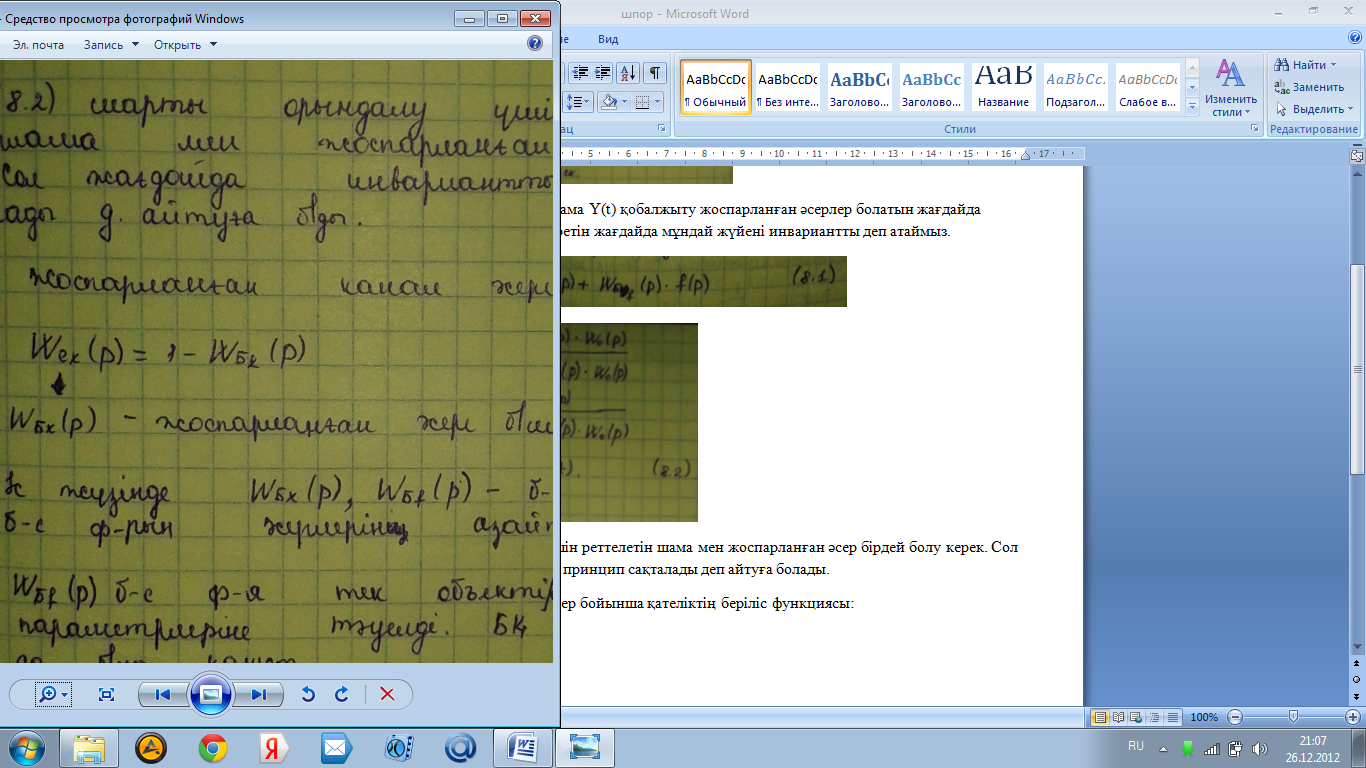Launch Yandex from taskbar
1366x768 pixels.
tap(274, 748)
